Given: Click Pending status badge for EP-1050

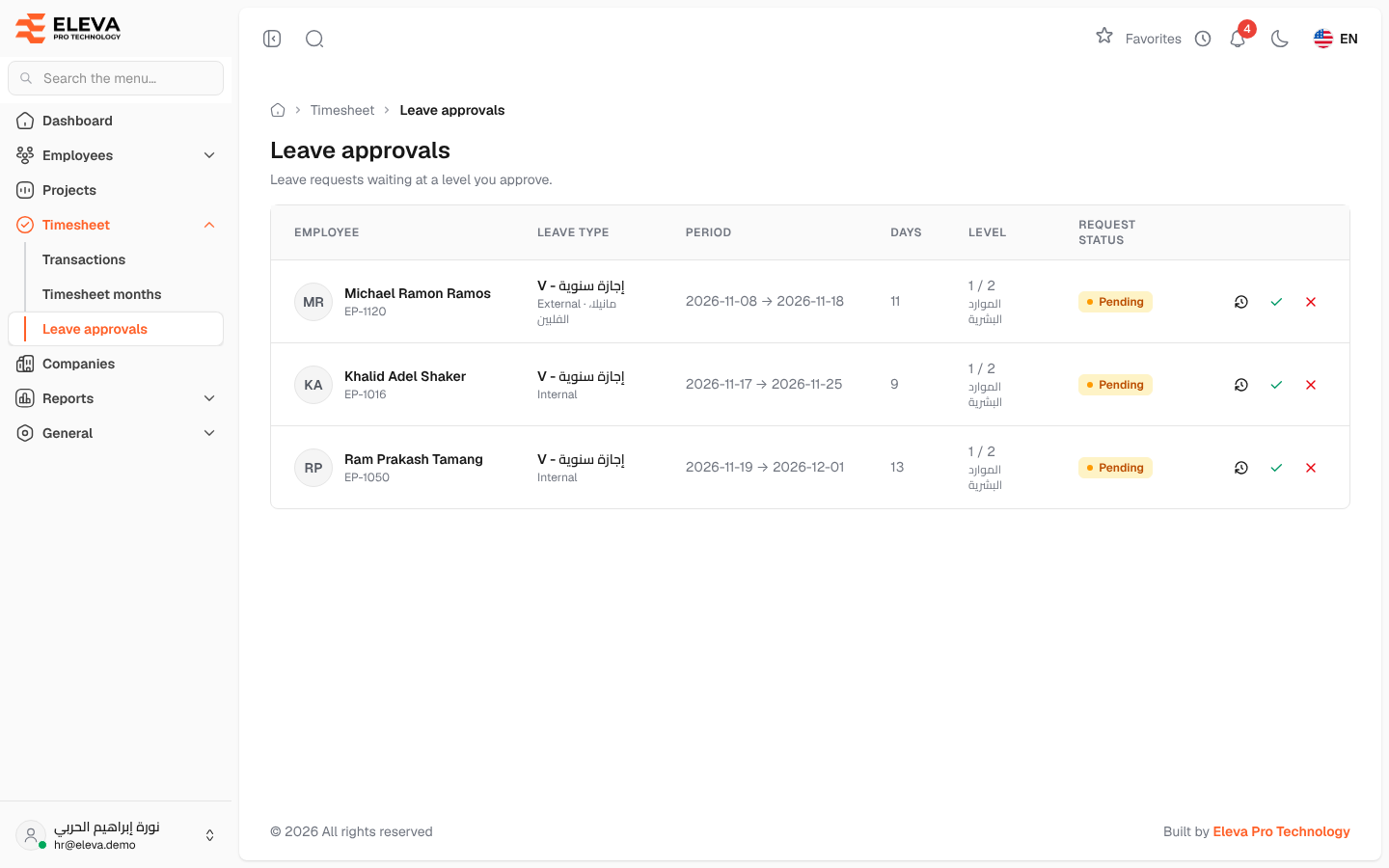Looking at the screenshot, I should pyautogui.click(x=1115, y=468).
